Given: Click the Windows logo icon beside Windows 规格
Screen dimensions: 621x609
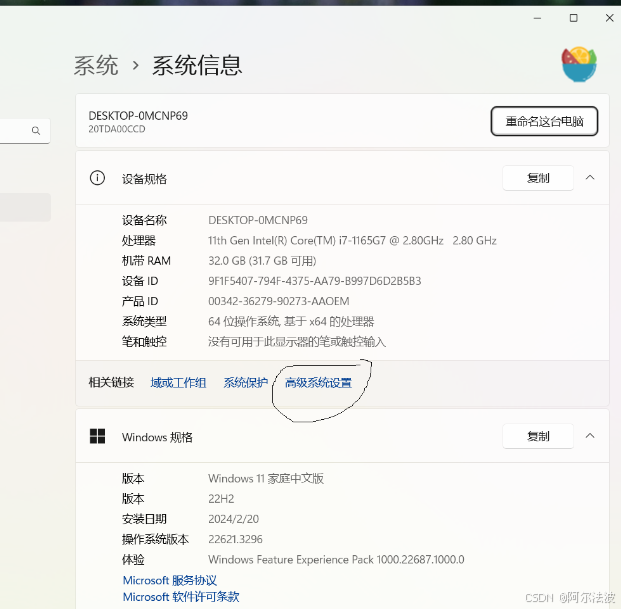Looking at the screenshot, I should [x=97, y=436].
